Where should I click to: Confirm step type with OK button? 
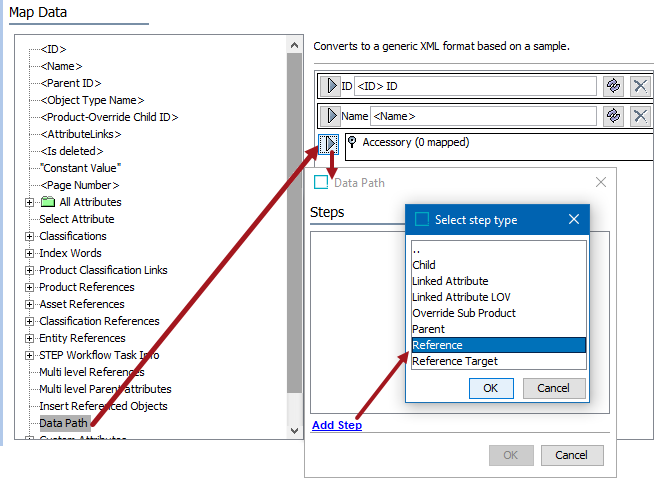[x=491, y=389]
